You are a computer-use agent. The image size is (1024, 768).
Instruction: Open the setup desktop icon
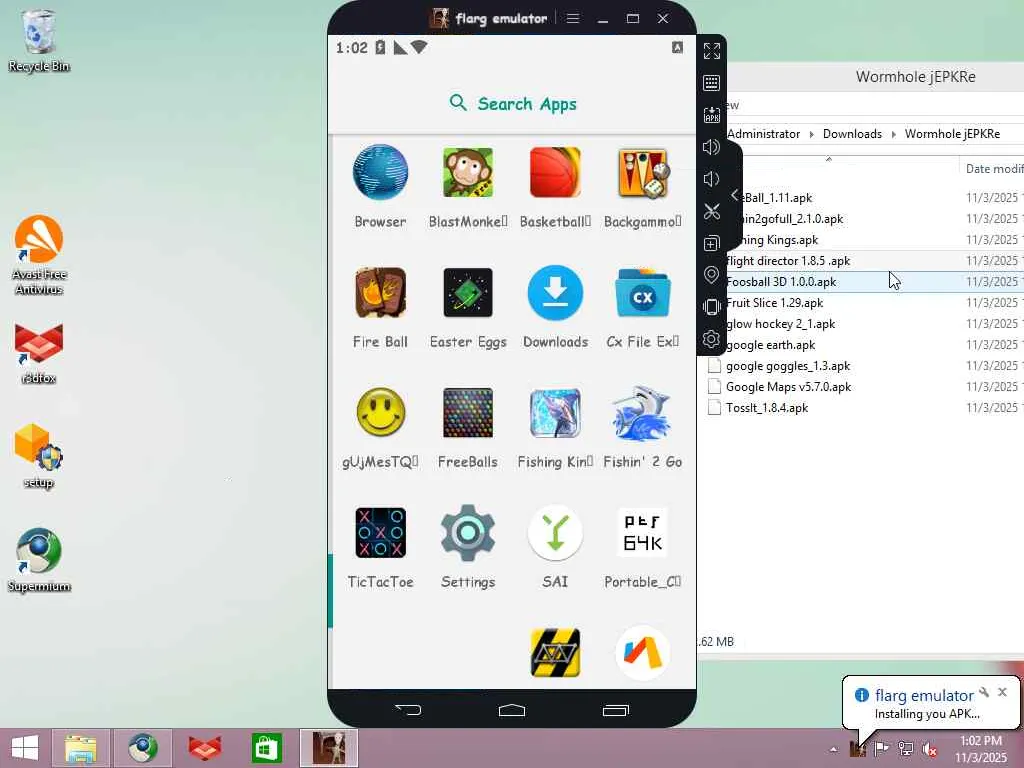[39, 456]
